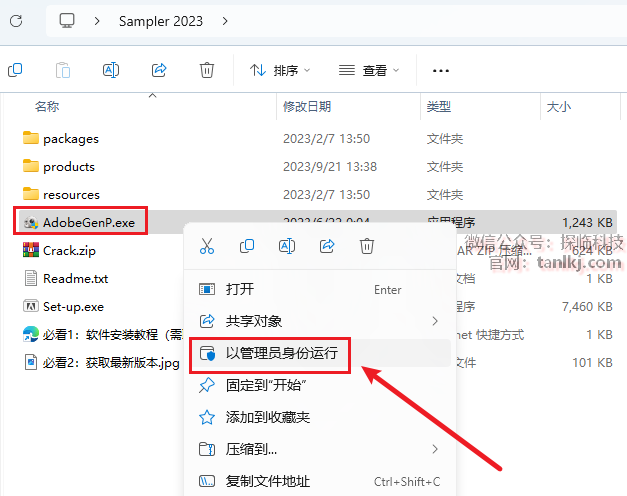Sort by the 名称 column header
Viewport: 627px width, 496px height.
coord(47,106)
